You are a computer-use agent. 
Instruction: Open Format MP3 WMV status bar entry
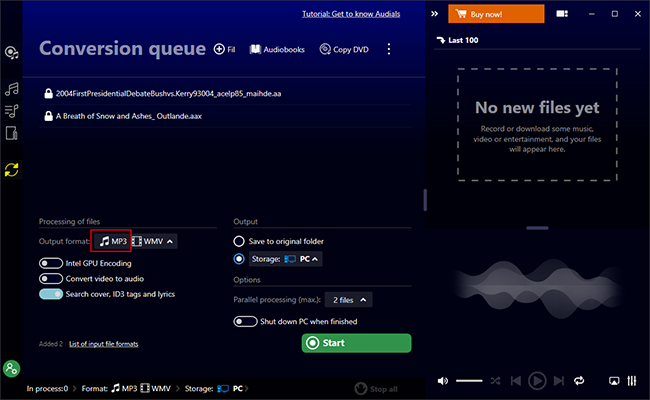126,388
